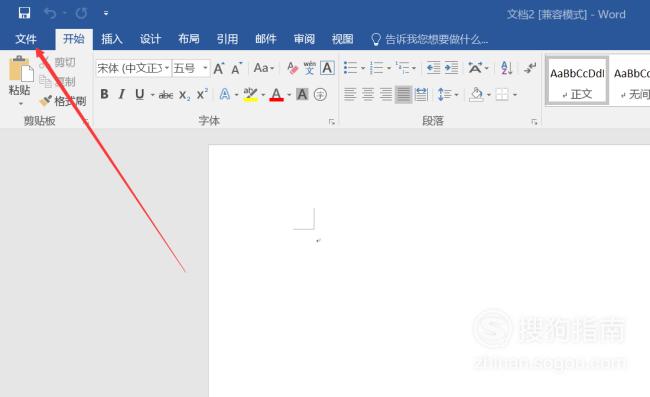
Task: Toggle Superscript formatting
Action: pyautogui.click(x=202, y=94)
